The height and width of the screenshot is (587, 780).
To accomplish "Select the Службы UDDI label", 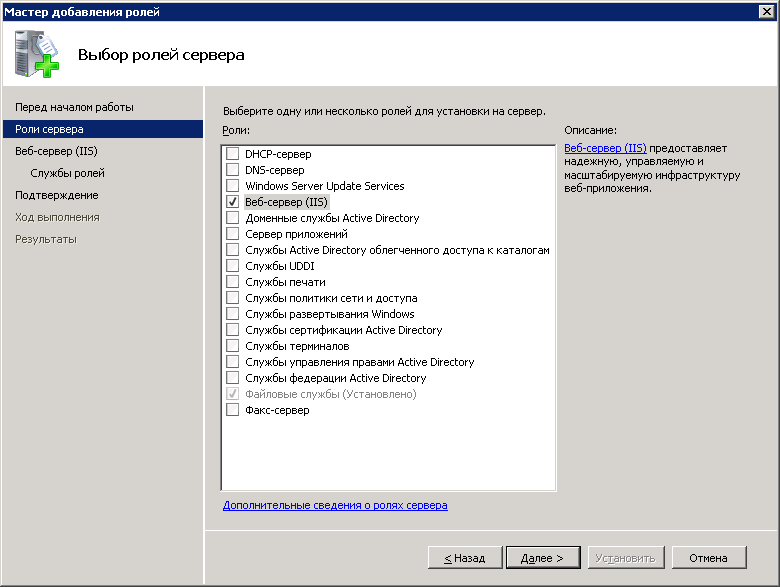I will pyautogui.click(x=280, y=266).
